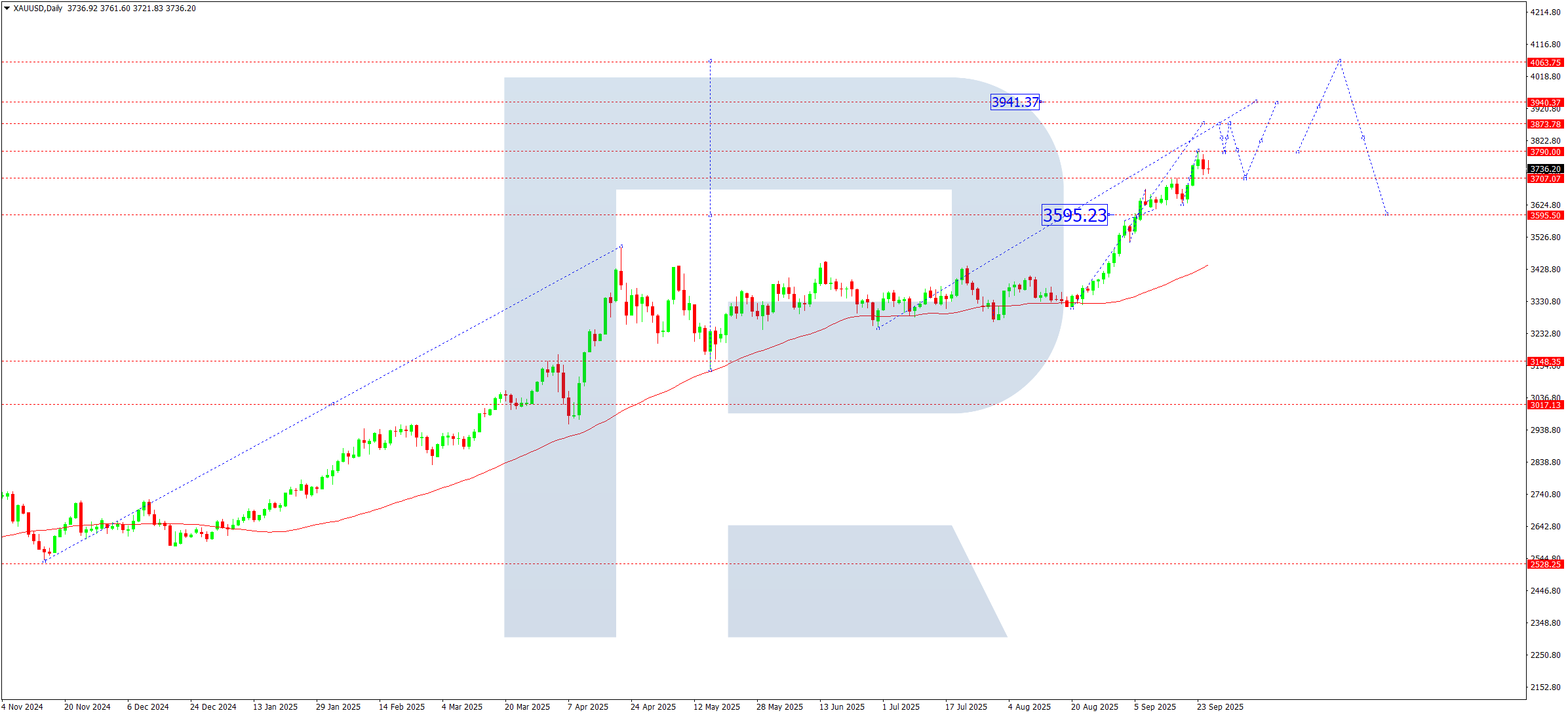
Task: Click the red 3595.50 price level tag
Action: tap(1545, 215)
